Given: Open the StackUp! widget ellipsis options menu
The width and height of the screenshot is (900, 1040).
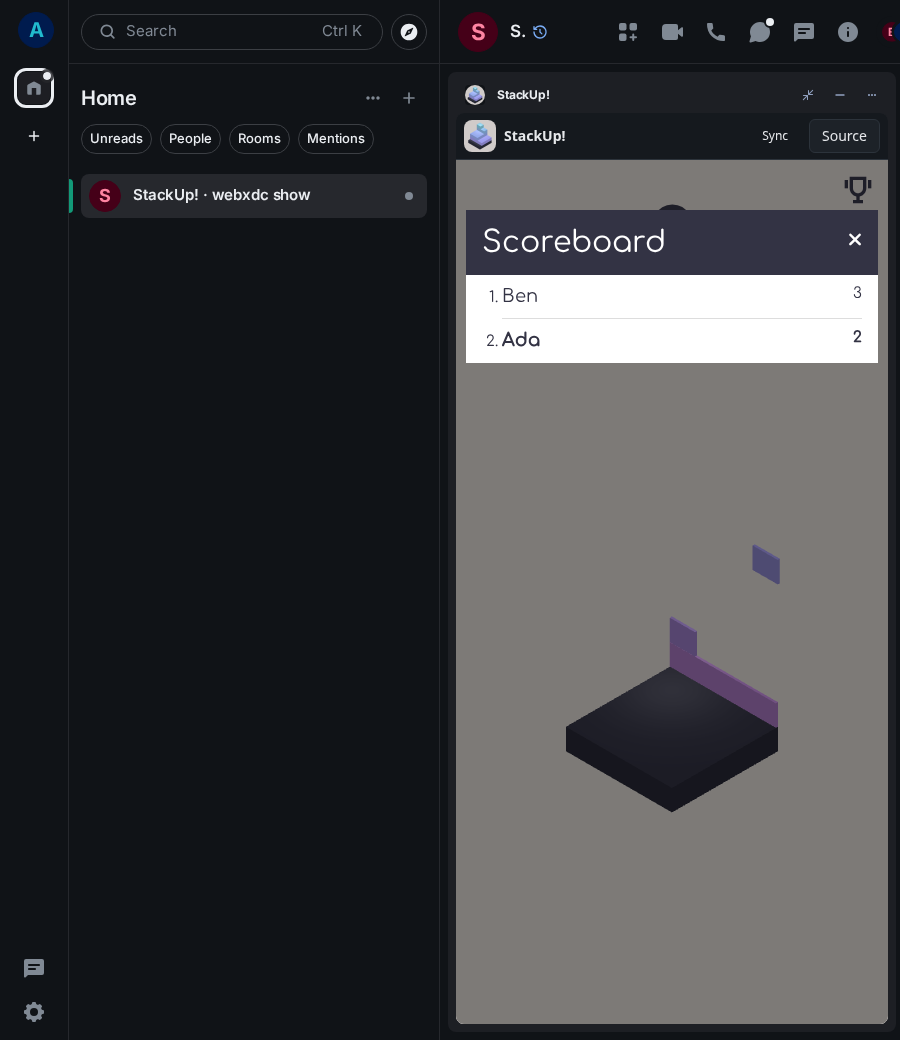Looking at the screenshot, I should pos(871,95).
